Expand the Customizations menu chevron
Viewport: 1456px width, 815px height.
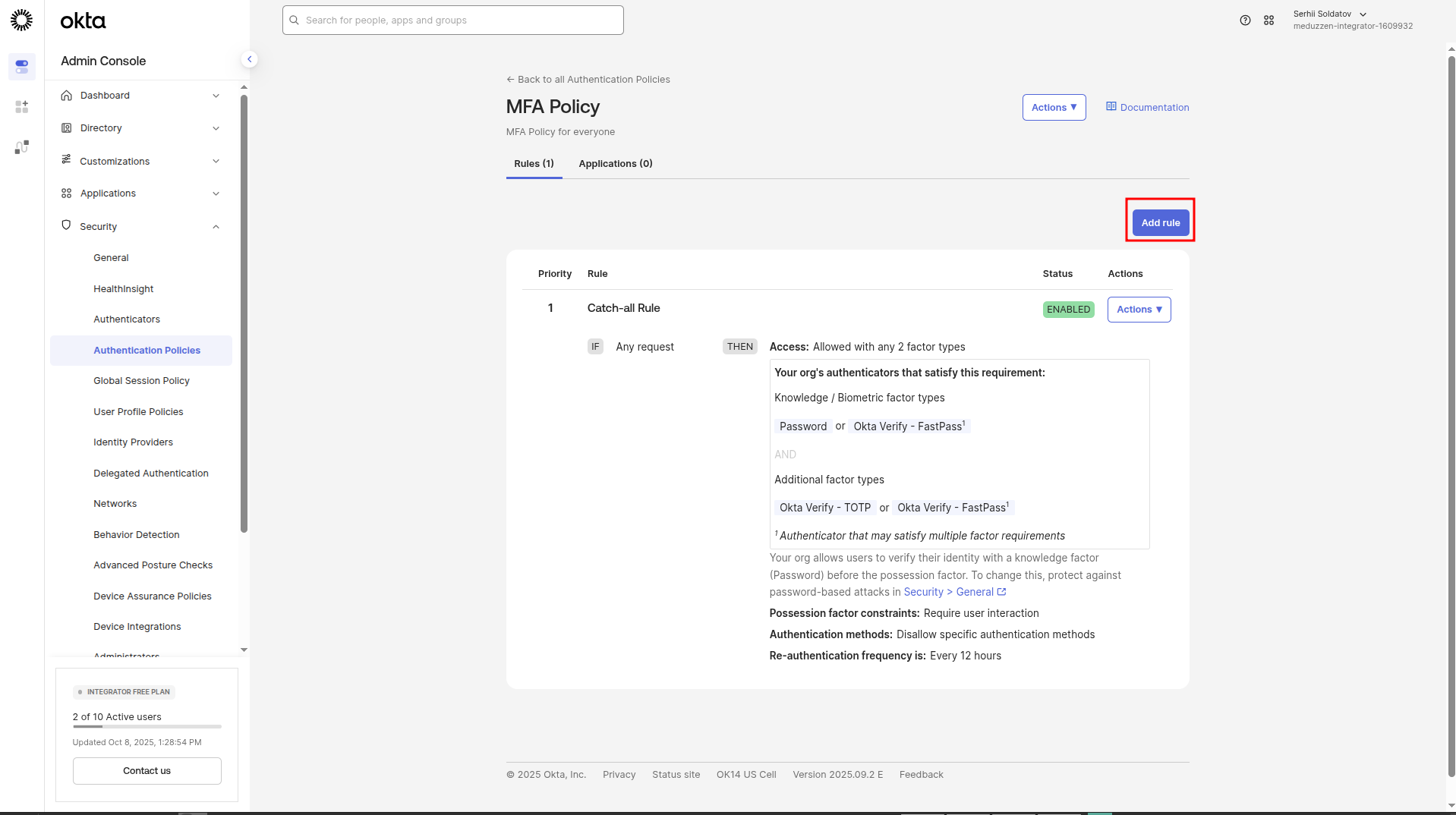[216, 161]
